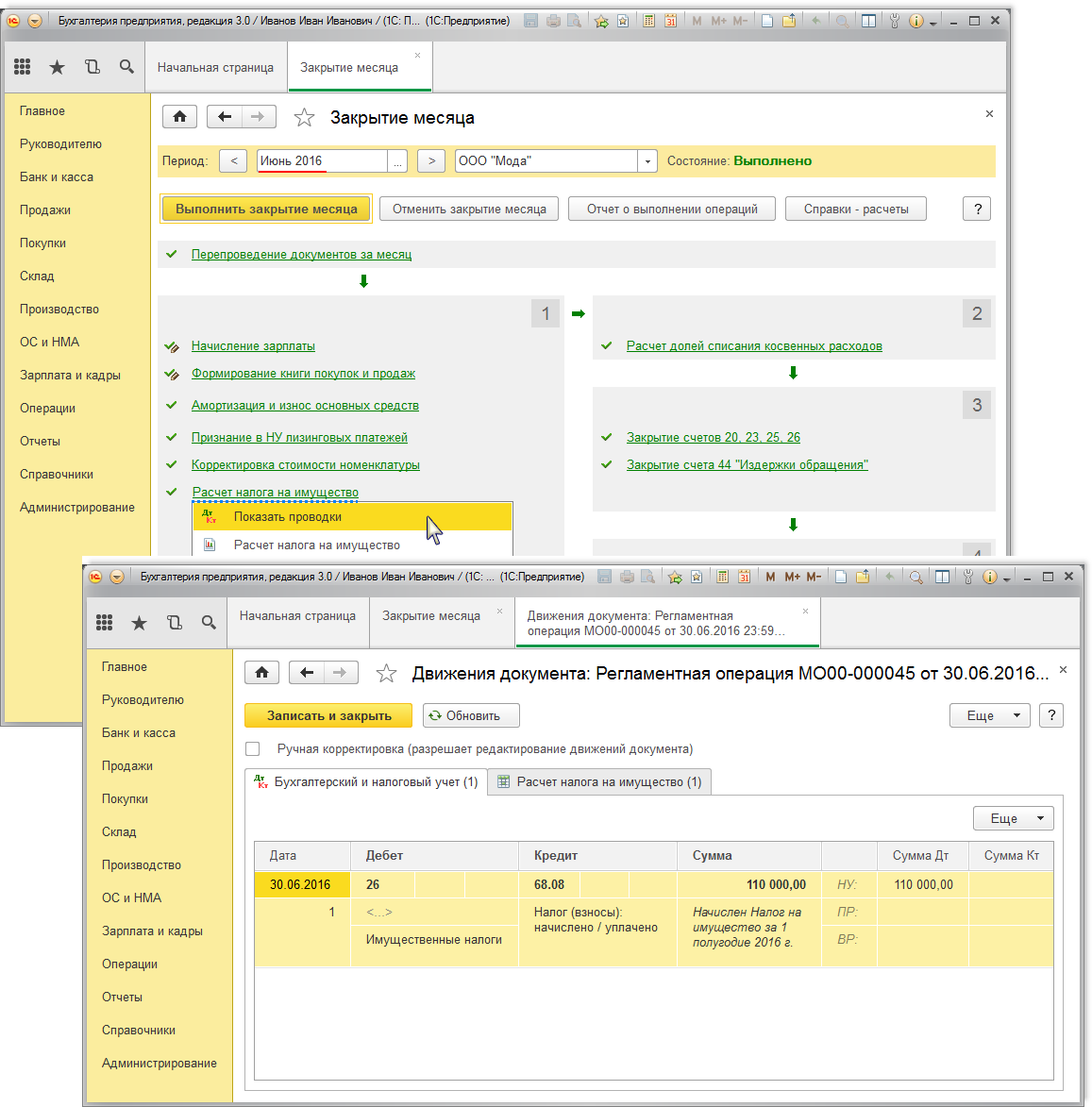Open sections menu grid icon in front window

pyautogui.click(x=105, y=622)
